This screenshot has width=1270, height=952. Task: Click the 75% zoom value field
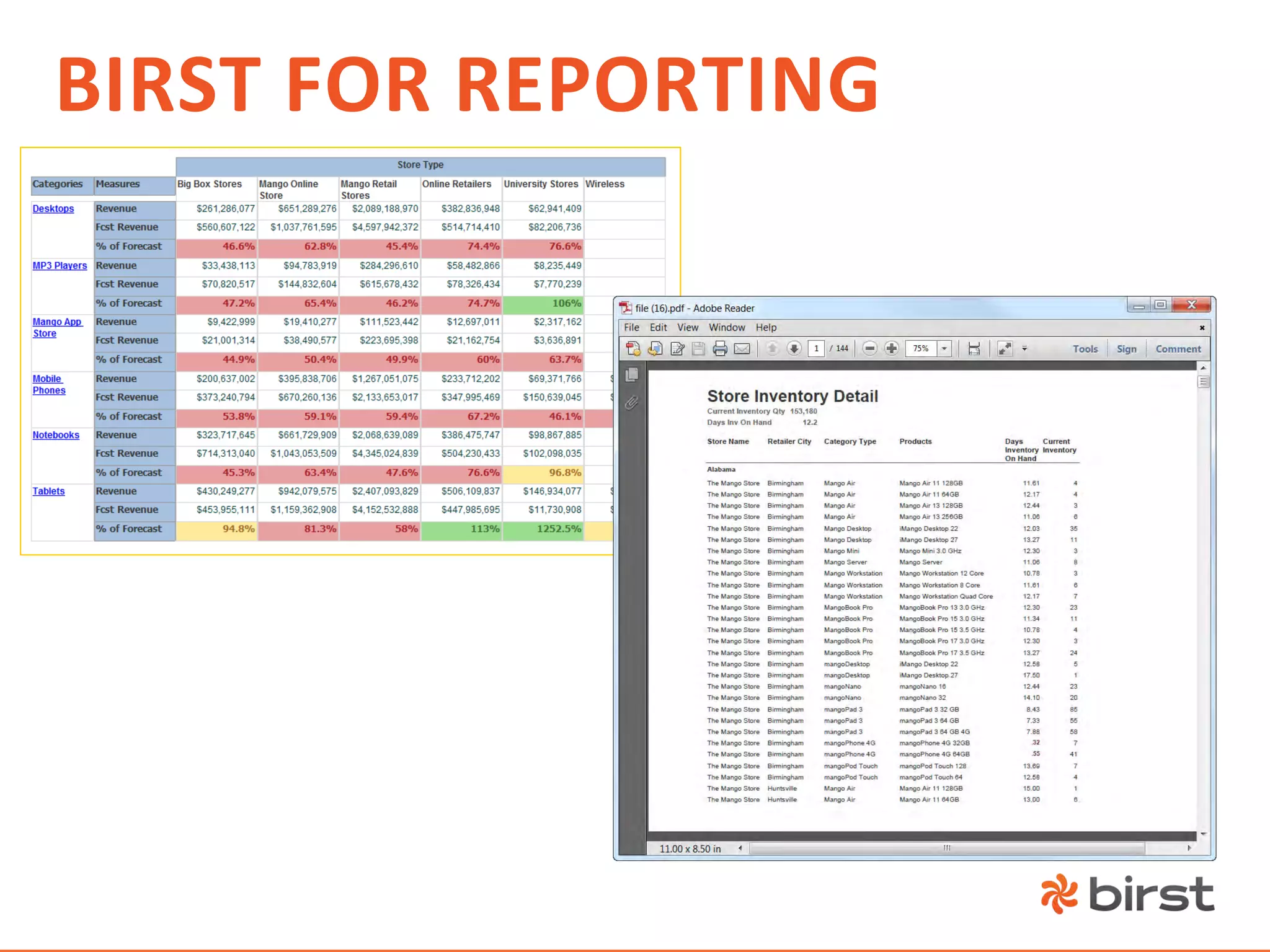coord(921,348)
